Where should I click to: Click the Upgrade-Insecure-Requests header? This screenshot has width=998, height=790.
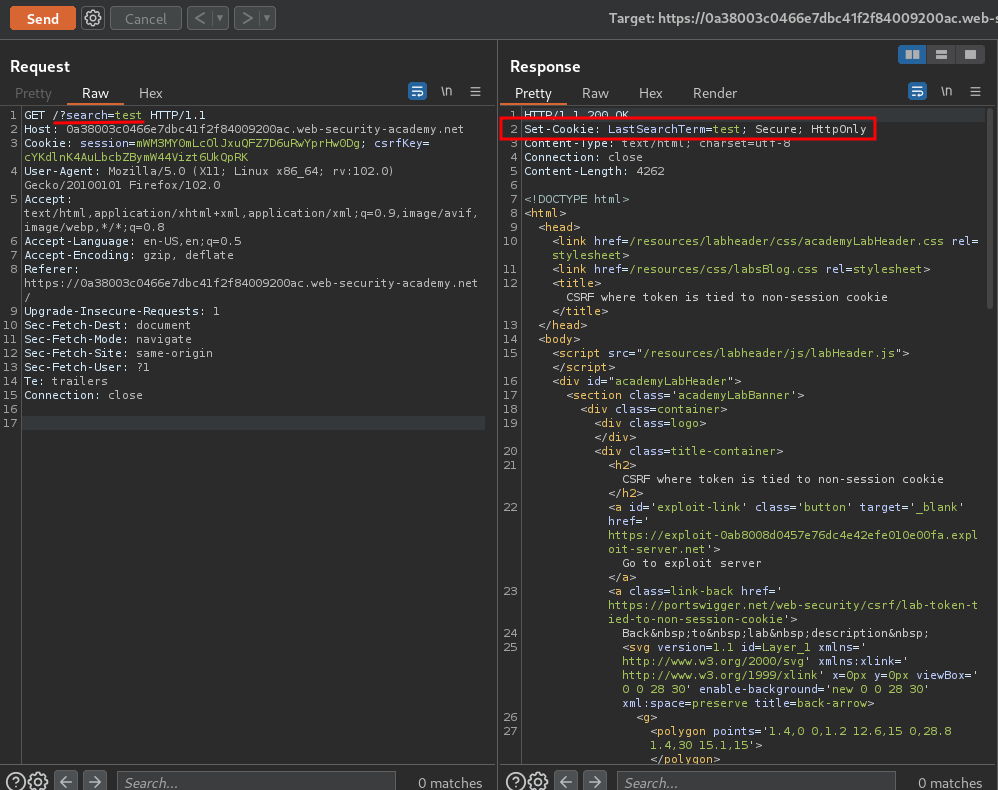click(x=122, y=311)
